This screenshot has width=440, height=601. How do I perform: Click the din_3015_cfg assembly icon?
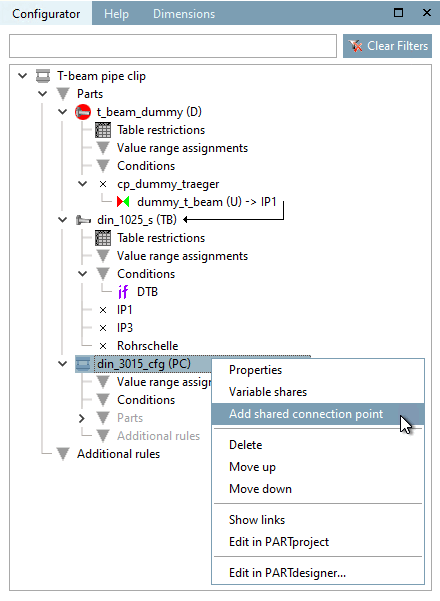coord(83,364)
